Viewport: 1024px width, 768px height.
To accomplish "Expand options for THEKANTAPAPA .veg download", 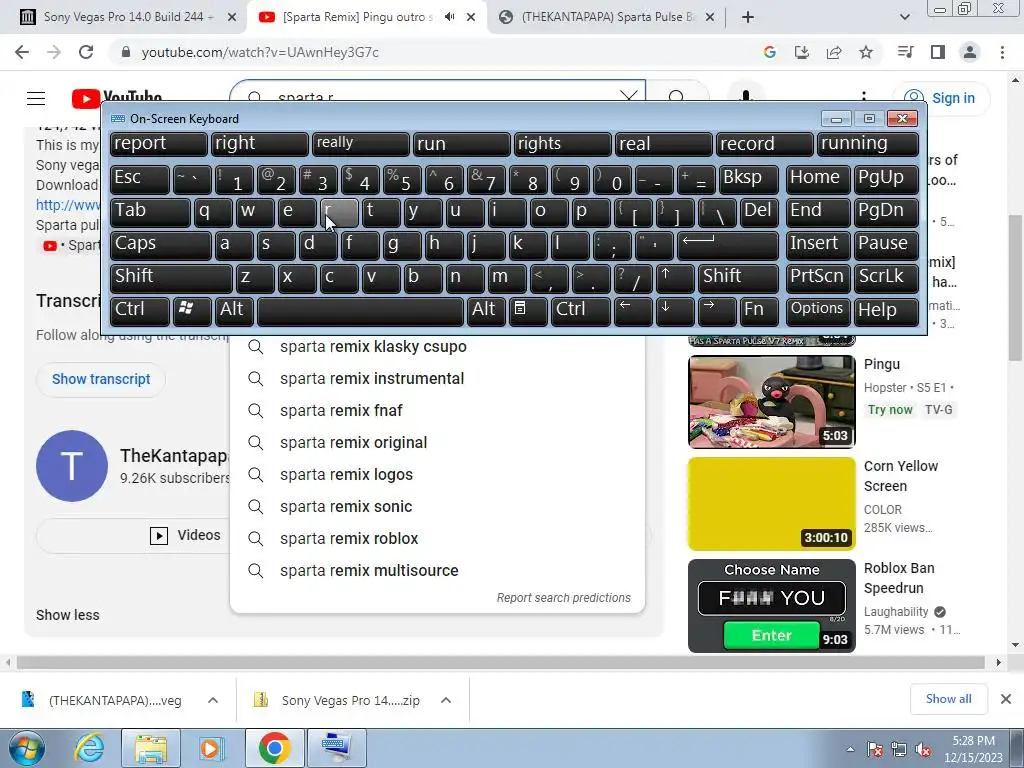I will coord(213,700).
